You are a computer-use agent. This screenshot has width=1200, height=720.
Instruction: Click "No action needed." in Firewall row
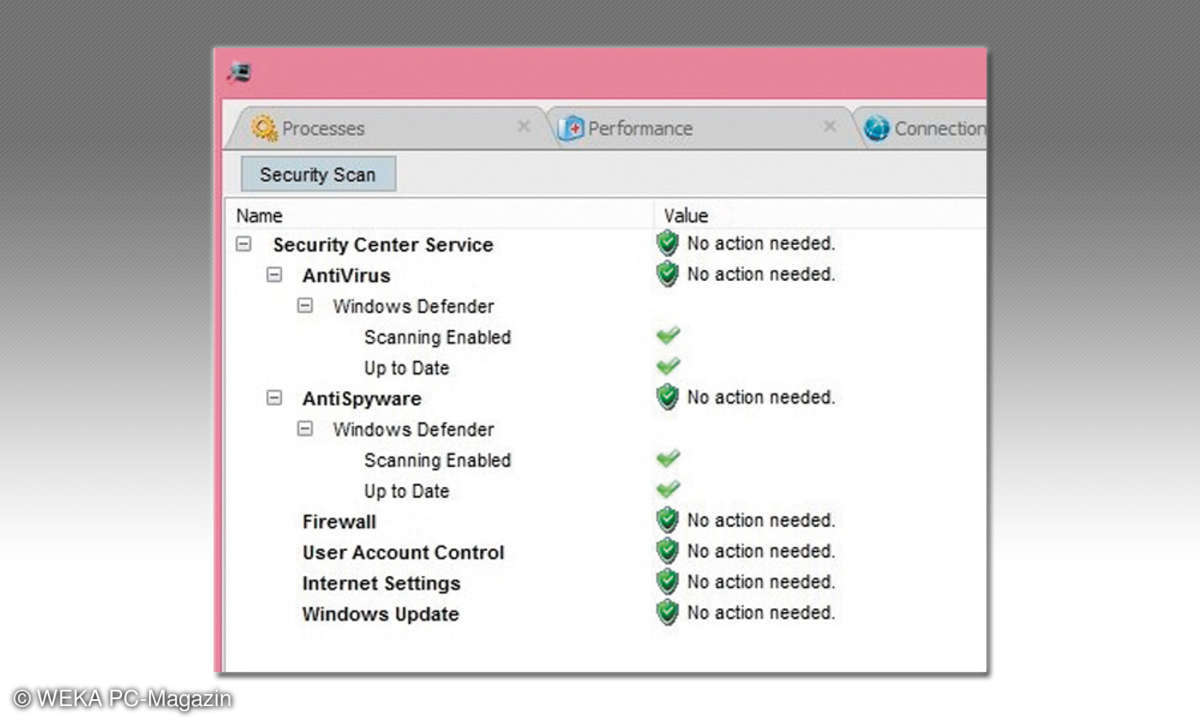coord(761,520)
